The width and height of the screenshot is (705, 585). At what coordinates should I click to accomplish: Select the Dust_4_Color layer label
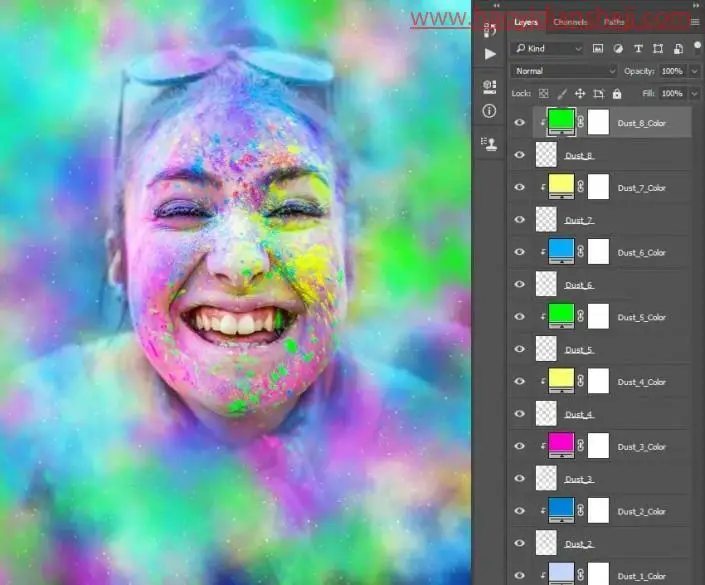tap(642, 382)
